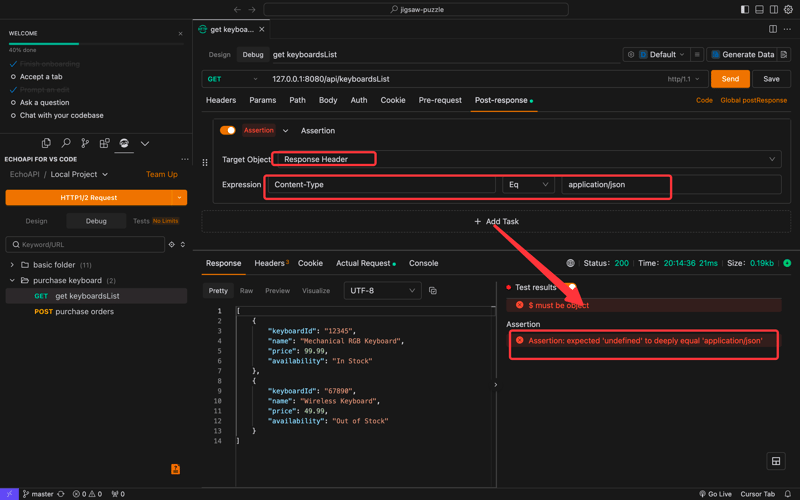Click the locate target icon beside Keyword search
800x500 pixels.
click(x=172, y=244)
